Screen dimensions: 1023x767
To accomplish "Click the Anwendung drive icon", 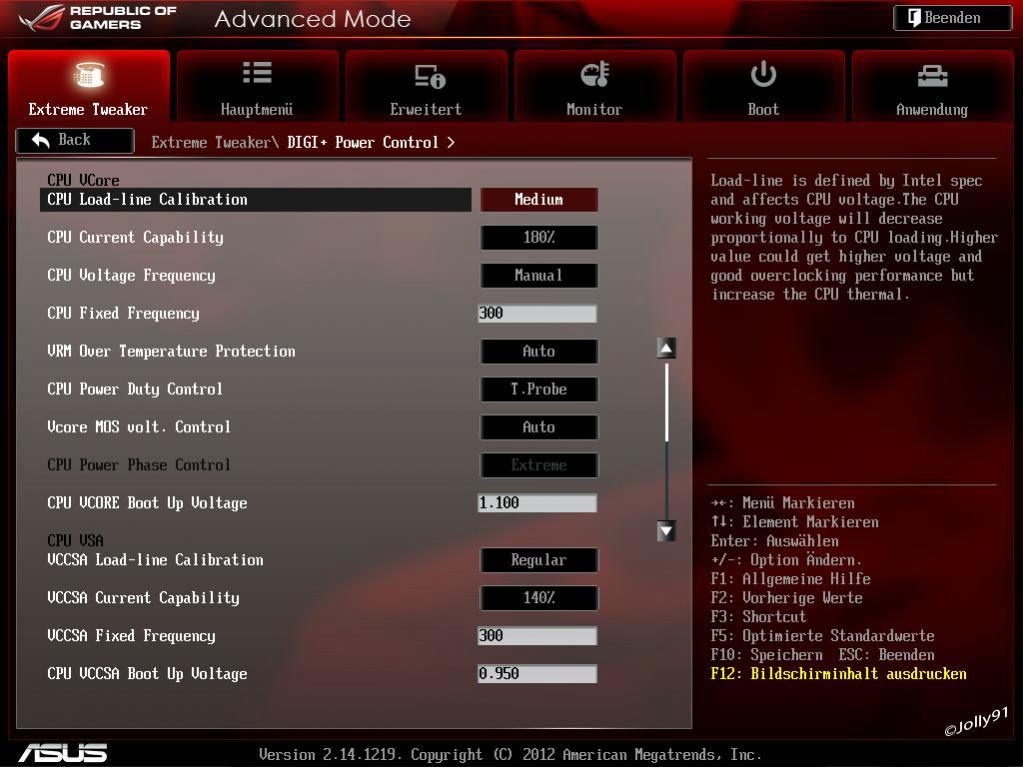I will click(x=932, y=76).
